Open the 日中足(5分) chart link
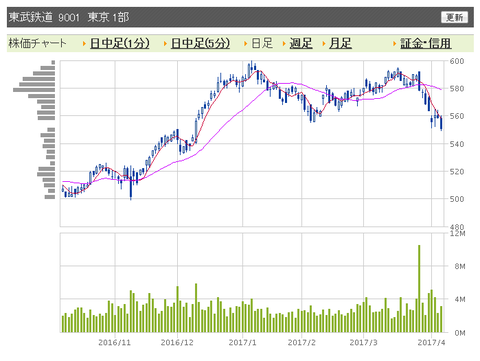This screenshot has height=361, width=480. click(x=200, y=43)
